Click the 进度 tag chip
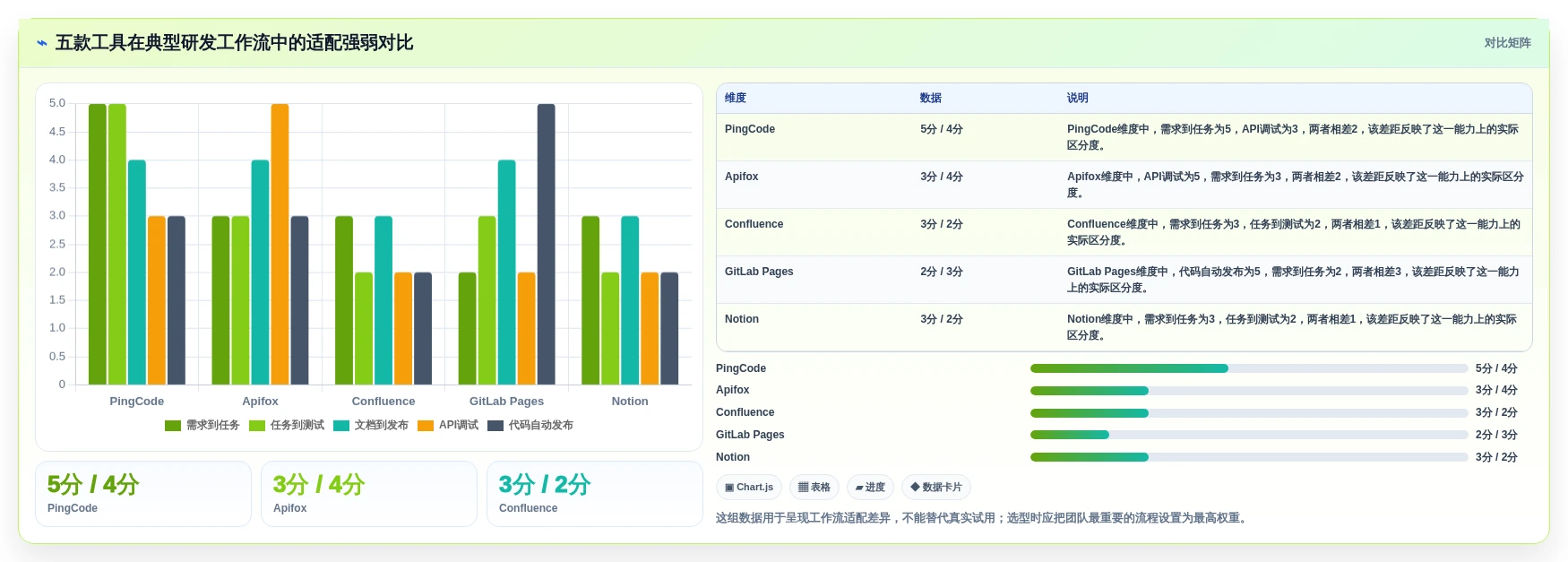Image resolution: width=1568 pixels, height=562 pixels. 870,488
